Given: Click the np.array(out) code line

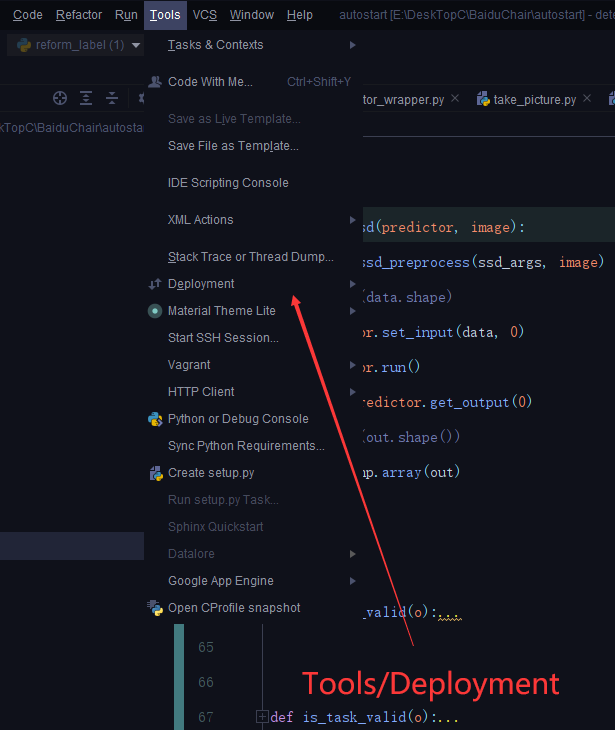Looking at the screenshot, I should pos(411,472).
